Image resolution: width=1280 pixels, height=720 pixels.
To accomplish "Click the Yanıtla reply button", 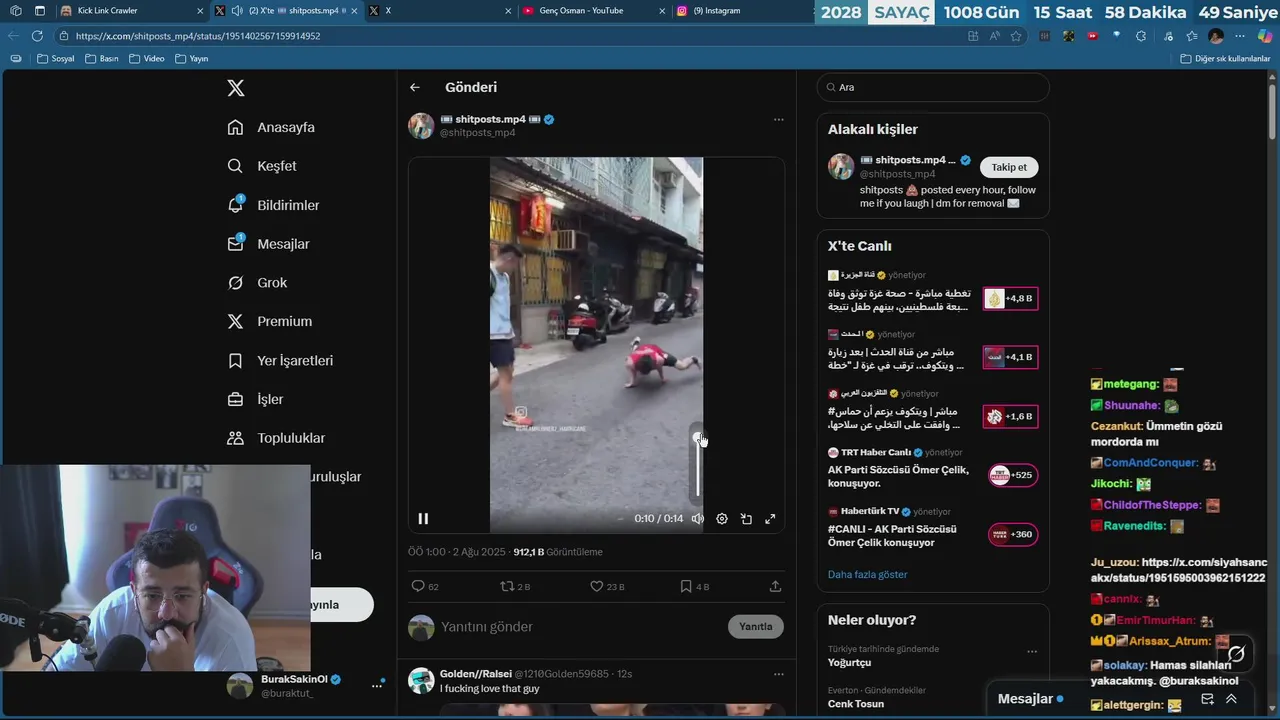I will point(756,627).
